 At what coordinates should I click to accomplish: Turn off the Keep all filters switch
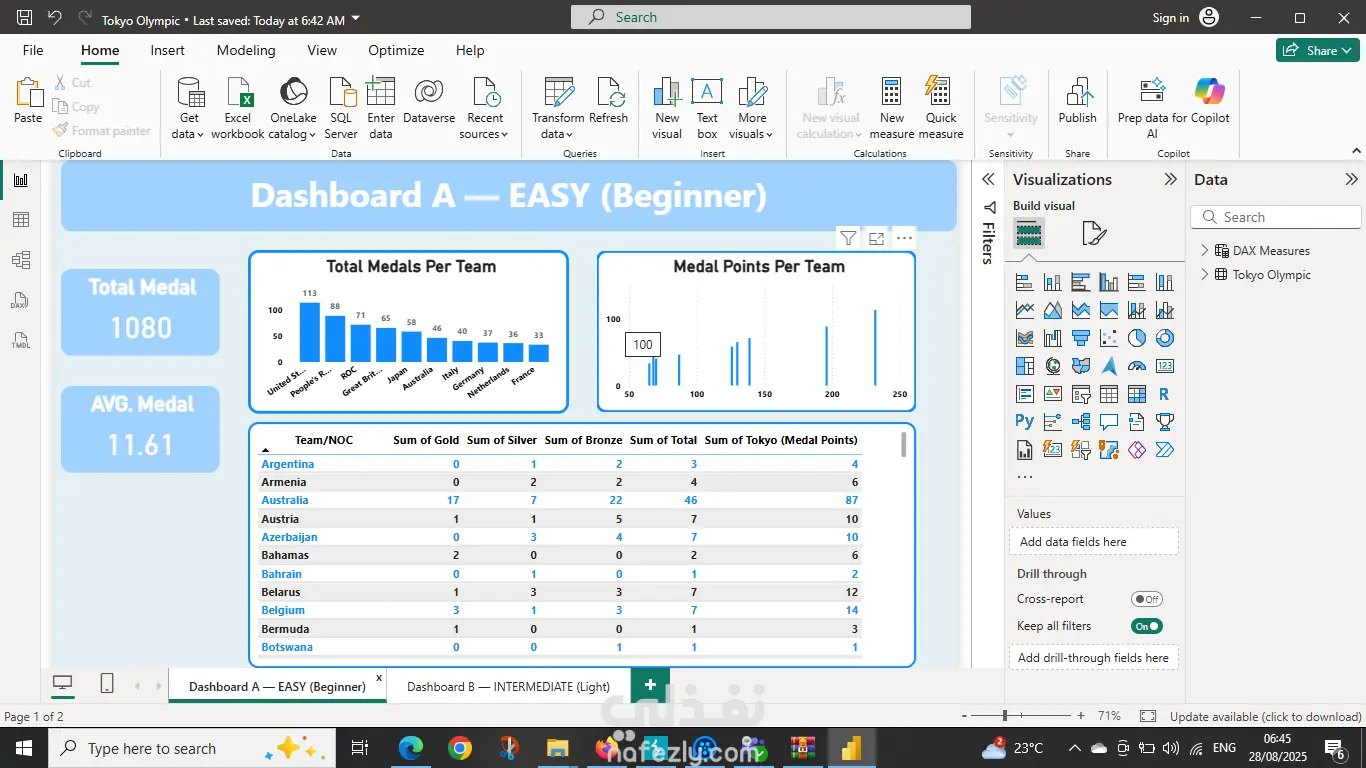(x=1146, y=626)
